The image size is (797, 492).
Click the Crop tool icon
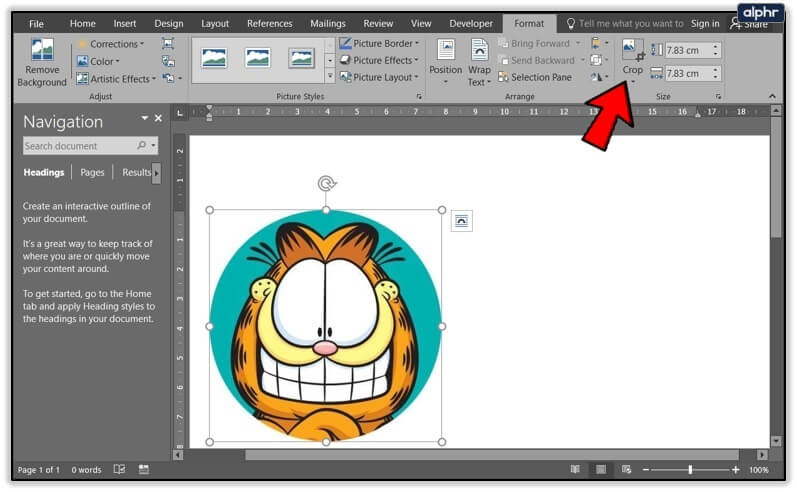pos(633,50)
